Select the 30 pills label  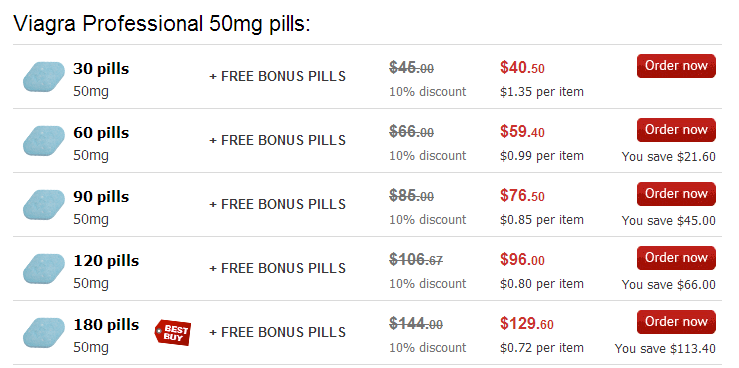coord(101,69)
